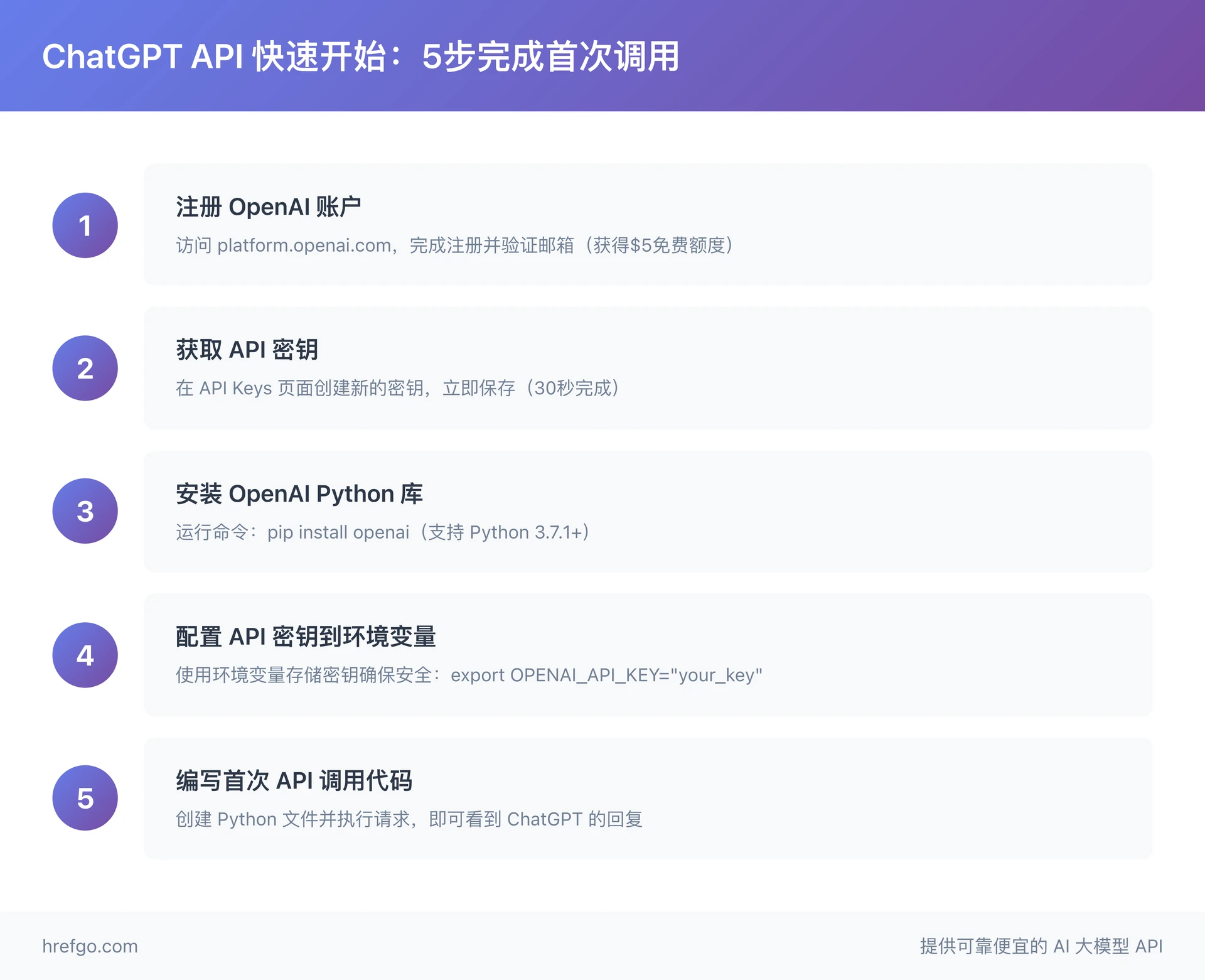Select the 安装 OpenAI Python 库 heading
This screenshot has height=980, width=1205.
pyautogui.click(x=299, y=493)
